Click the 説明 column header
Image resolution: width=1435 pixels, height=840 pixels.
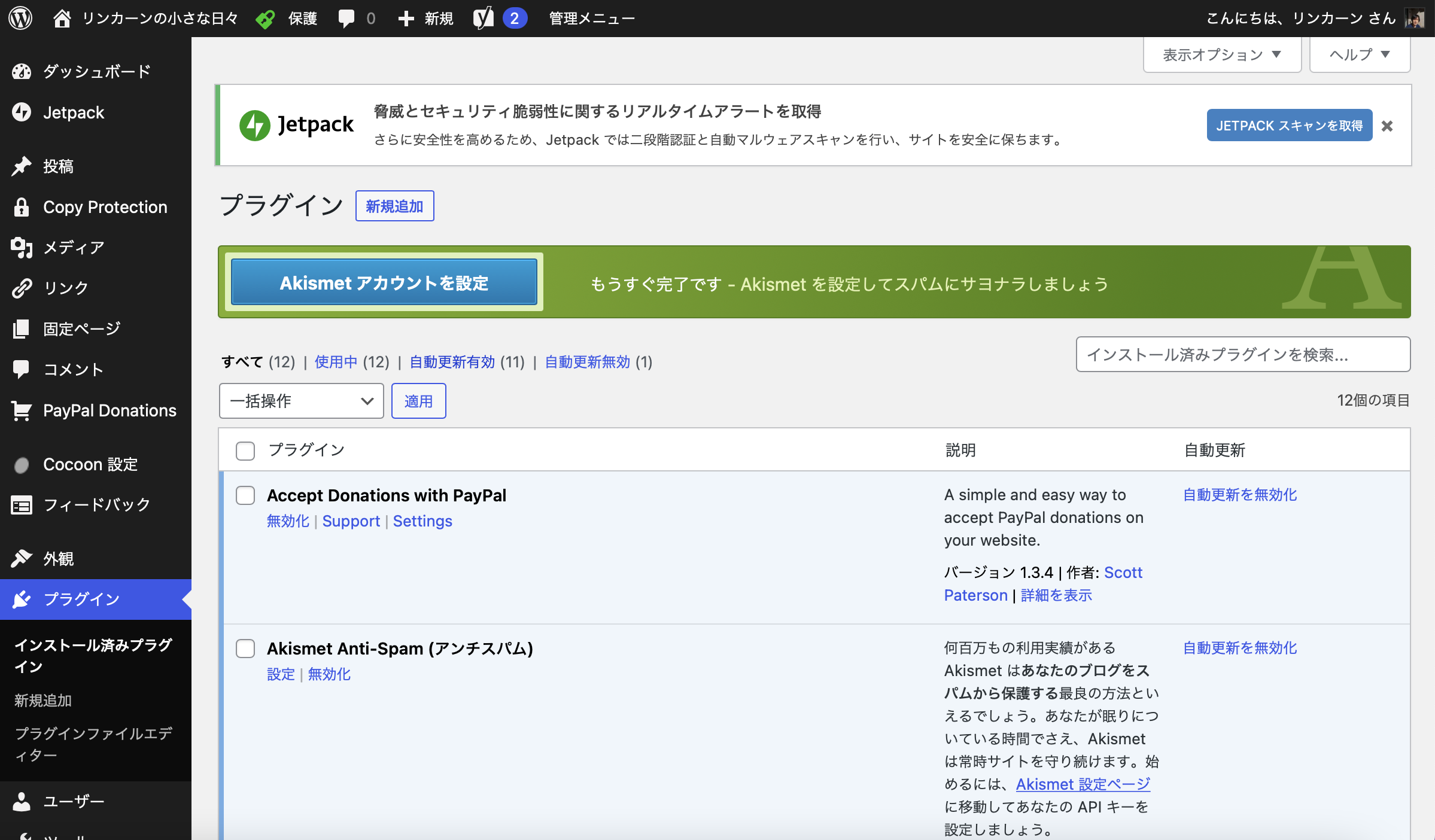point(960,450)
